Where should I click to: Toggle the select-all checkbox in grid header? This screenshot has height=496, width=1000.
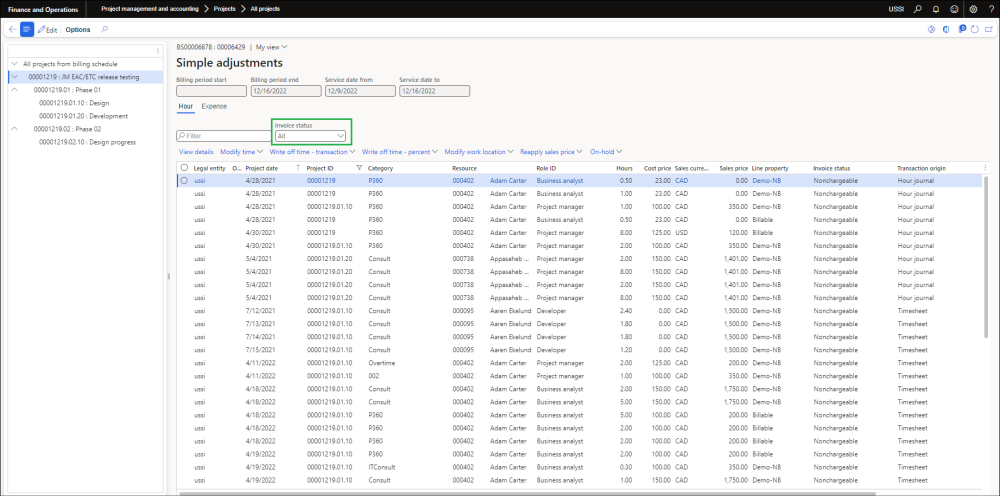[x=184, y=168]
